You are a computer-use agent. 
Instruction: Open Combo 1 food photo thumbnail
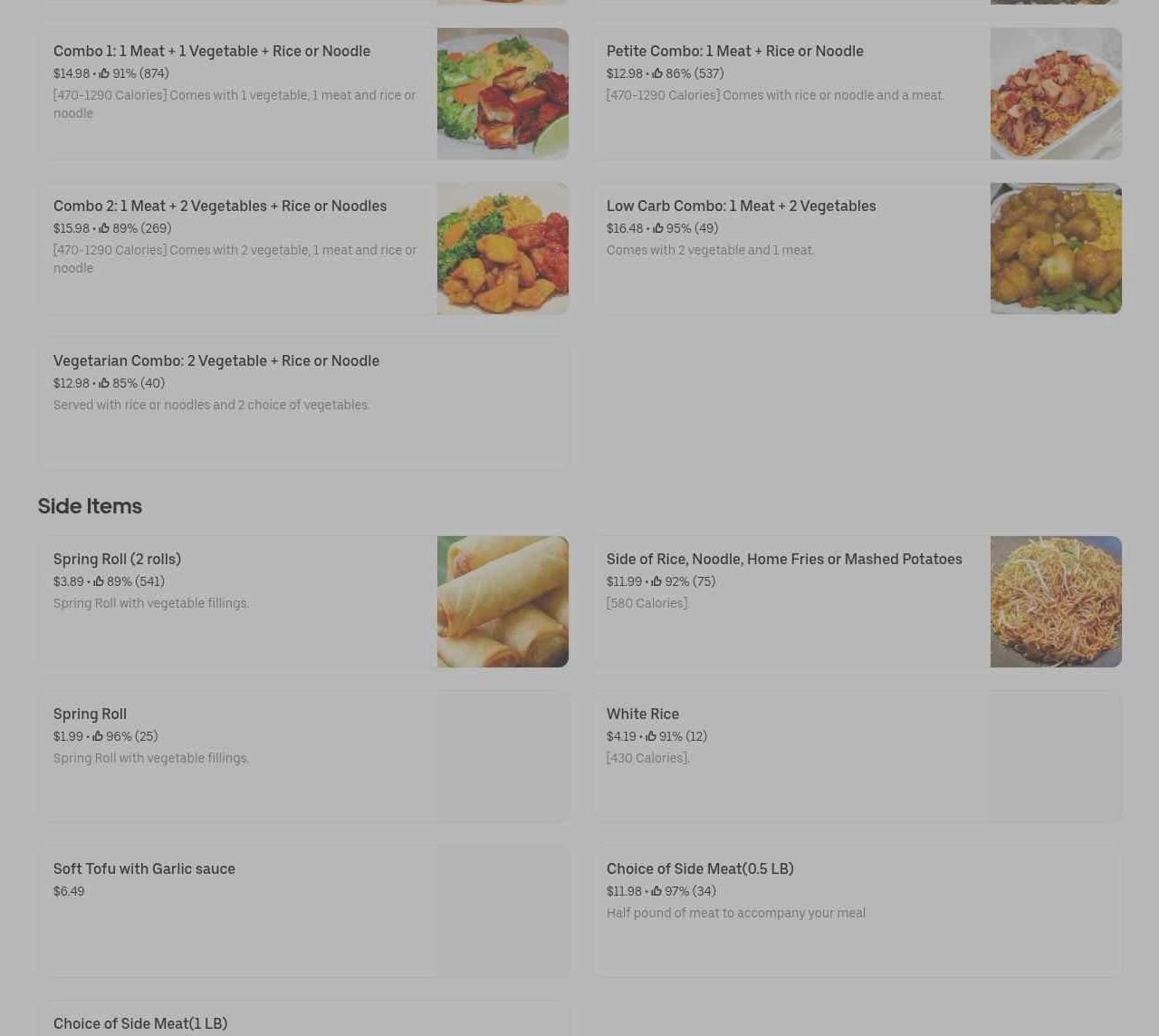tap(503, 94)
